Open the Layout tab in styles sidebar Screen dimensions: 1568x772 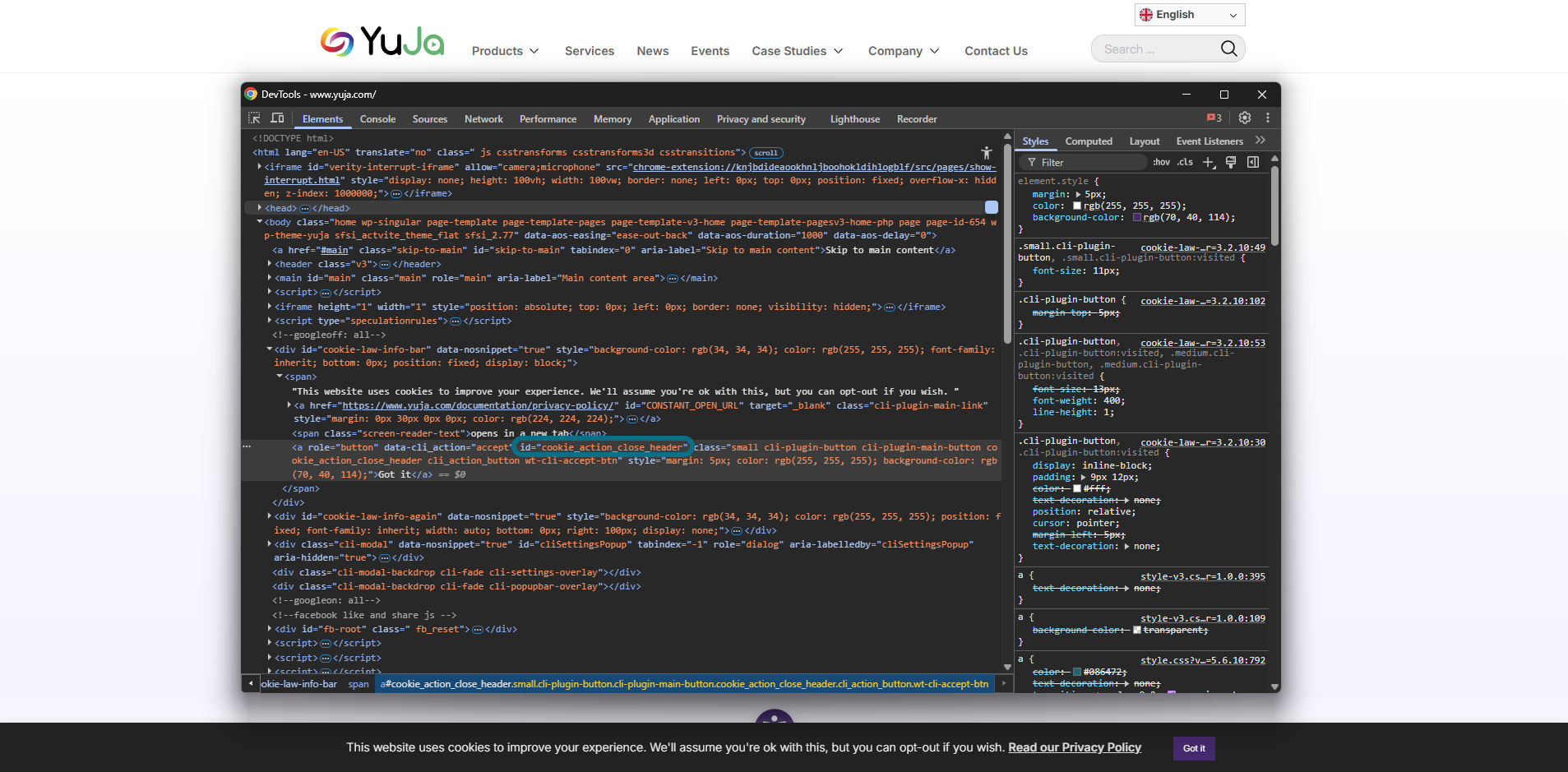coord(1145,141)
